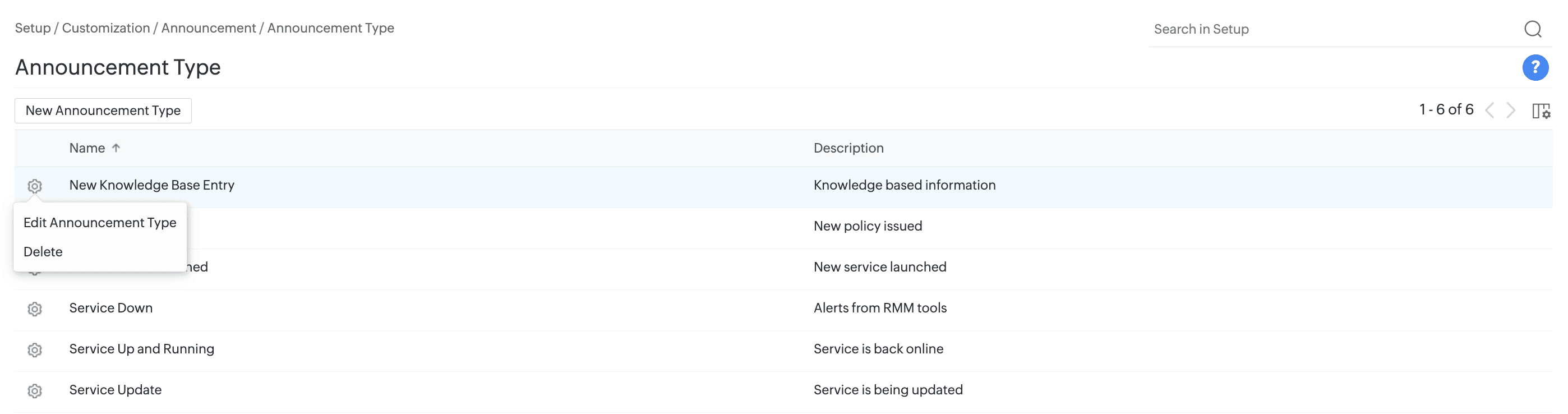Go to Announcement breadcrumb link
Screen dimensions: 1568x414
point(208,28)
